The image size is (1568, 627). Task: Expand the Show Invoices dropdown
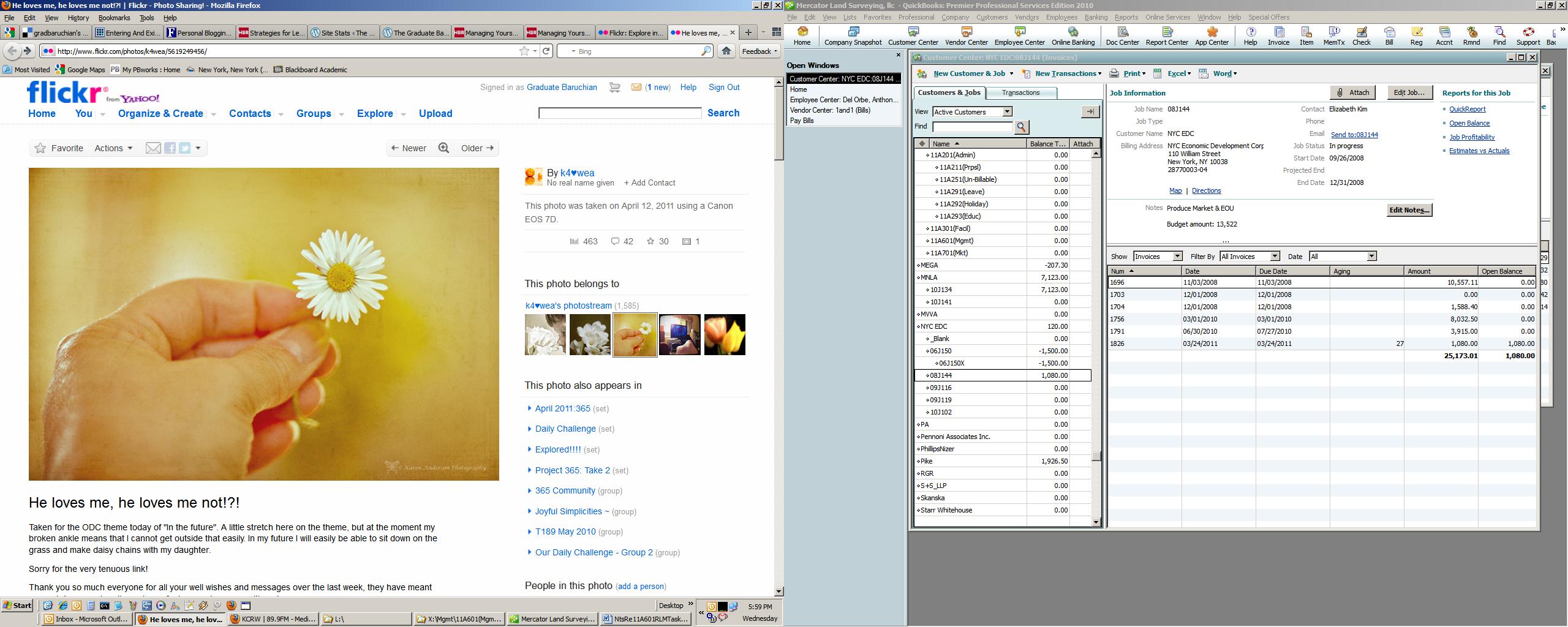pos(1177,257)
